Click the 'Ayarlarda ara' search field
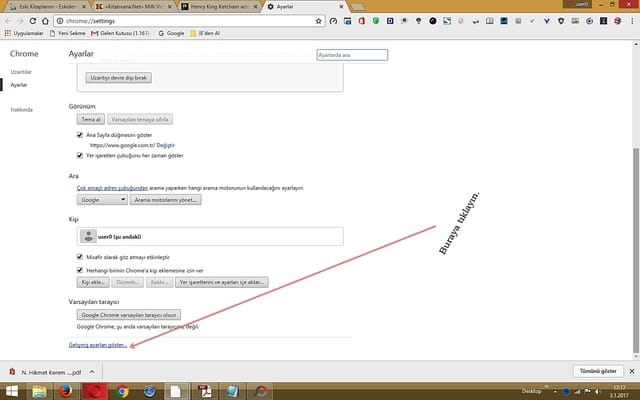This screenshot has height=400, width=640. click(352, 55)
